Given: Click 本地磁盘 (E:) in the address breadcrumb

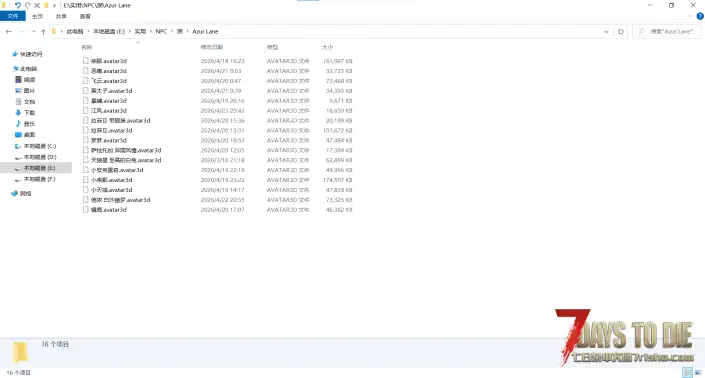Looking at the screenshot, I should tap(109, 31).
